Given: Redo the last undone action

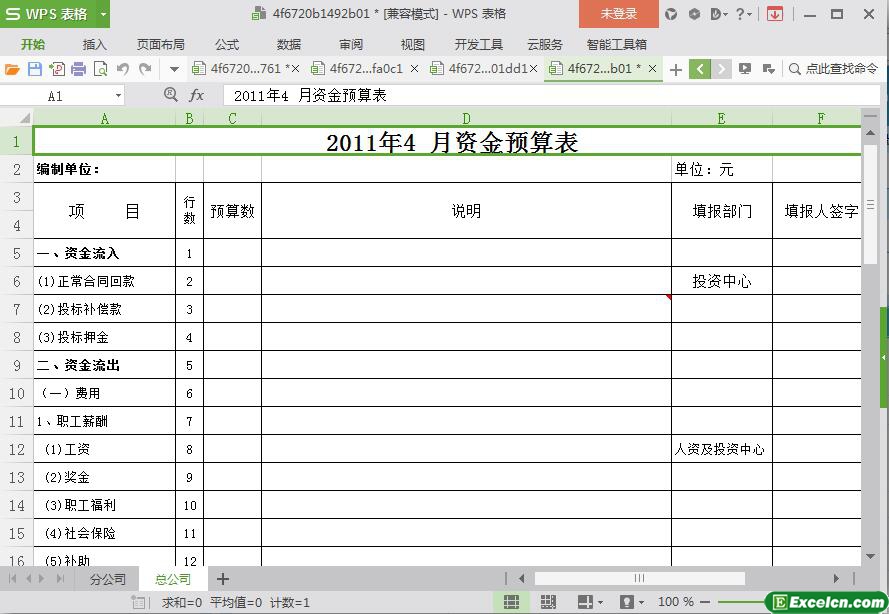Looking at the screenshot, I should tap(145, 69).
